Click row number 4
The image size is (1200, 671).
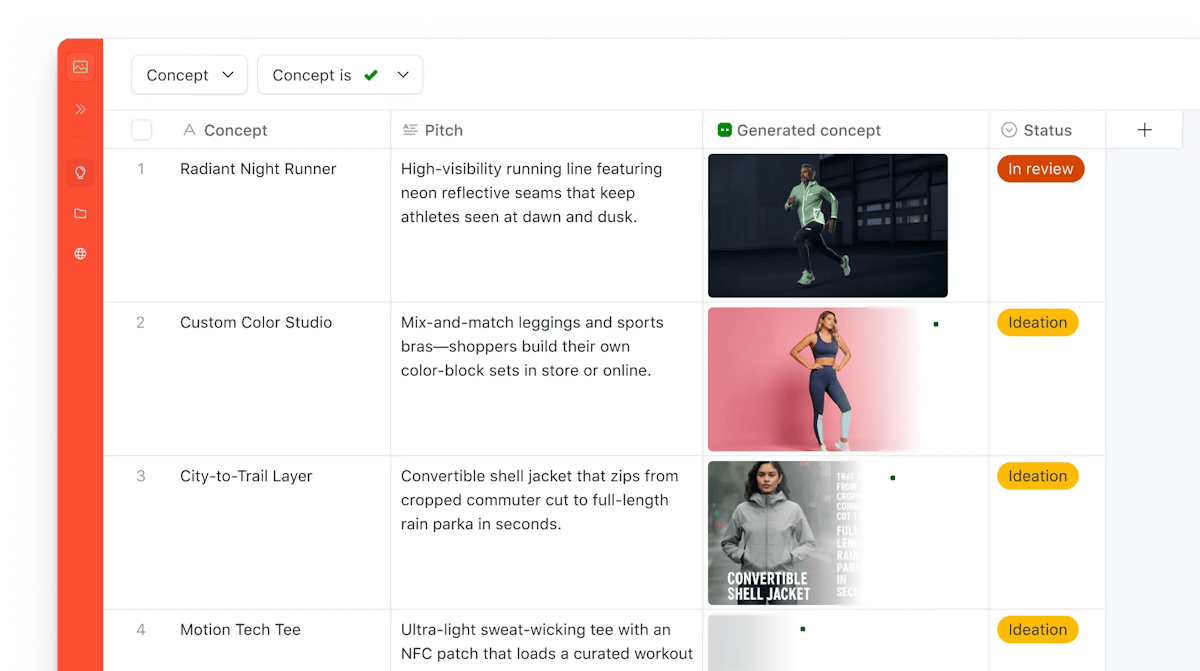(x=141, y=630)
